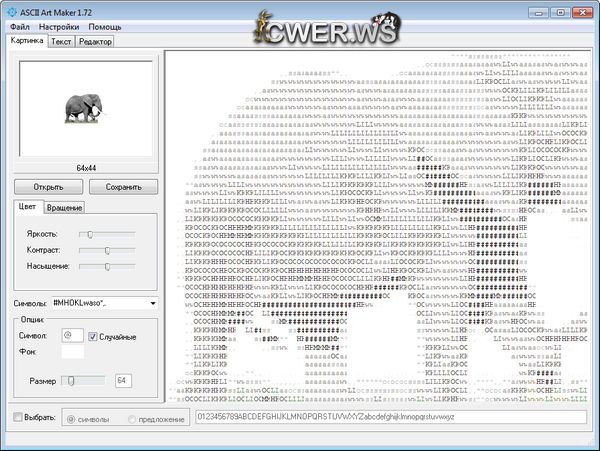This screenshot has width=600, height=451.
Task: Click the Сохранить button
Action: point(124,187)
